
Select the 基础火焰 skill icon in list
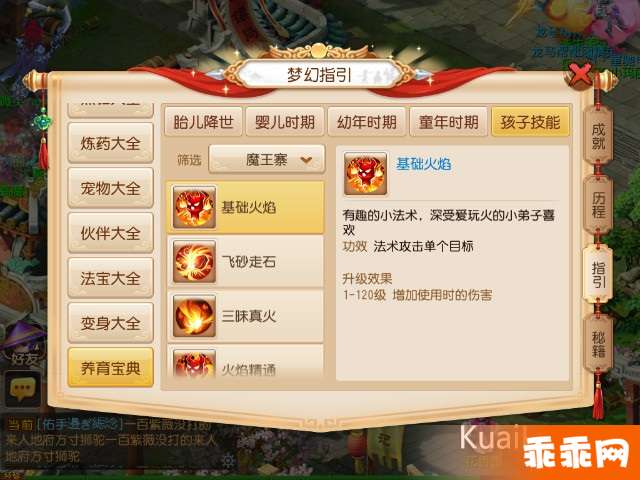(x=194, y=207)
